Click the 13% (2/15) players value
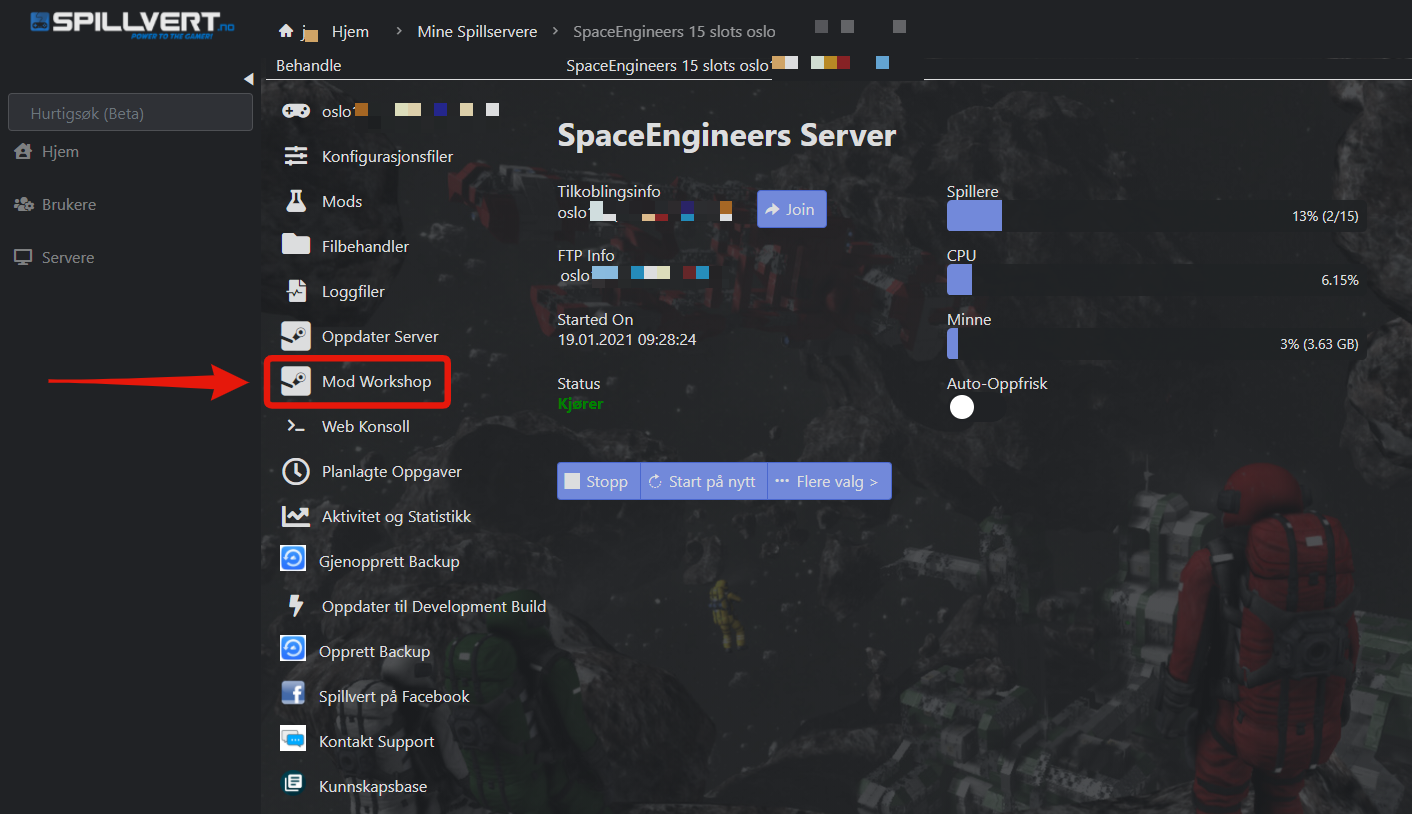This screenshot has width=1412, height=814. pos(1325,216)
